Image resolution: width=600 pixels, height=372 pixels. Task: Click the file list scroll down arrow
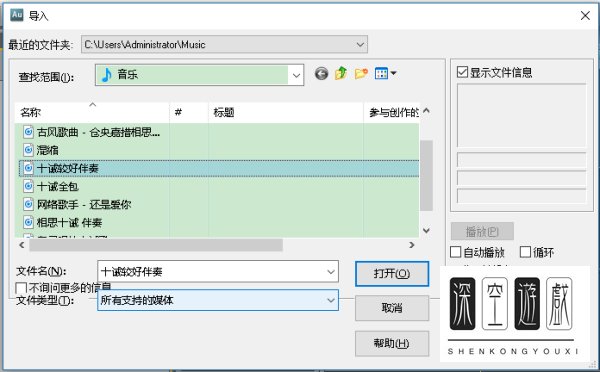click(x=426, y=230)
